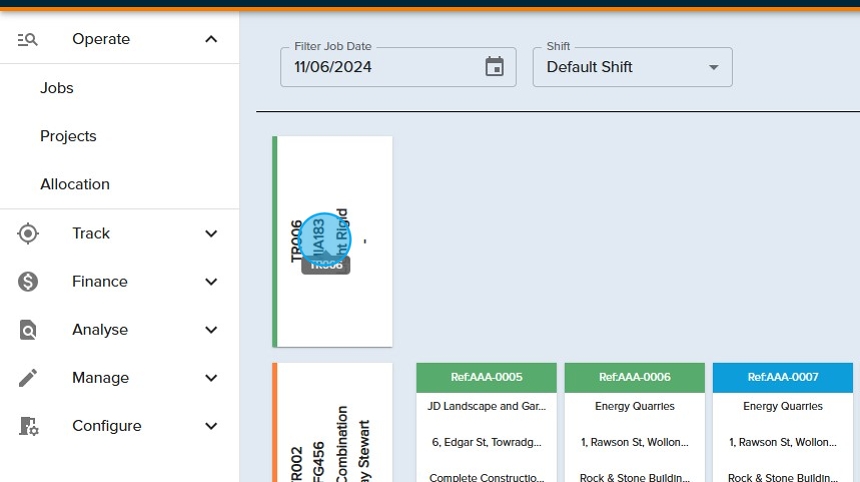Select the blue Ref:AAA-0007 job header
This screenshot has width=860, height=482.
(x=782, y=377)
